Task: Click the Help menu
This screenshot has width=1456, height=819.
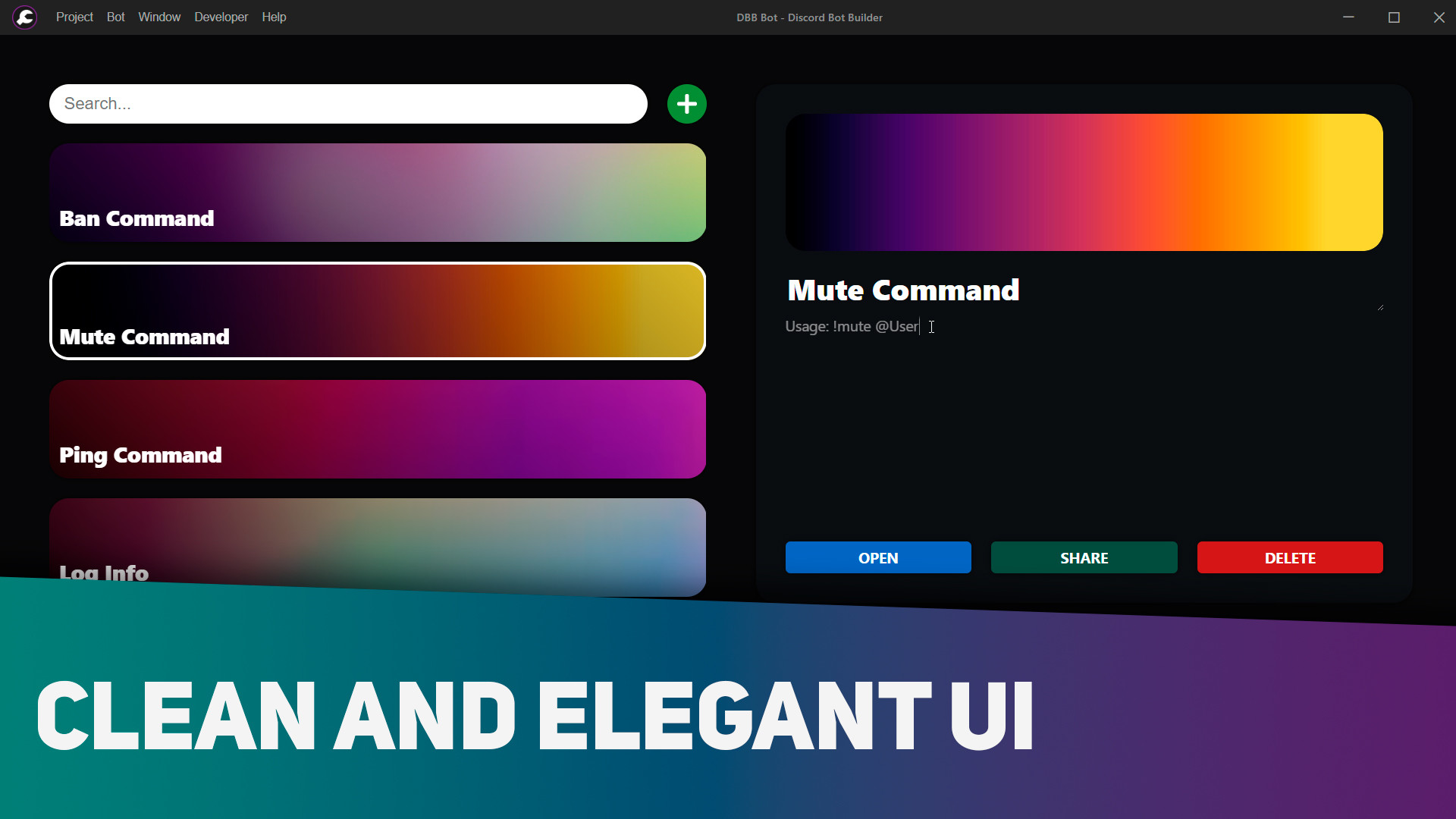Action: tap(273, 17)
